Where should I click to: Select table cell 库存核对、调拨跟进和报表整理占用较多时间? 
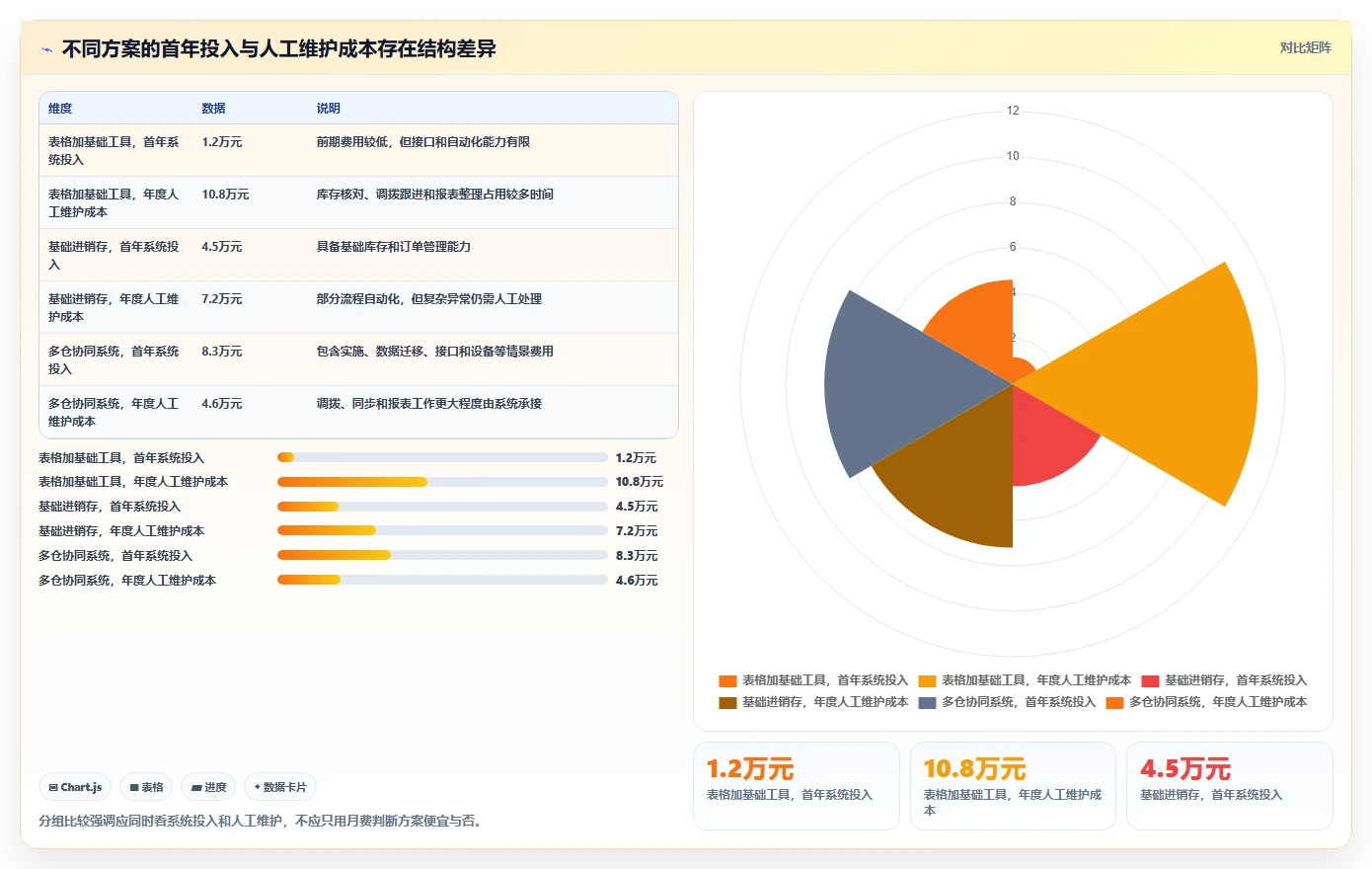tap(435, 195)
